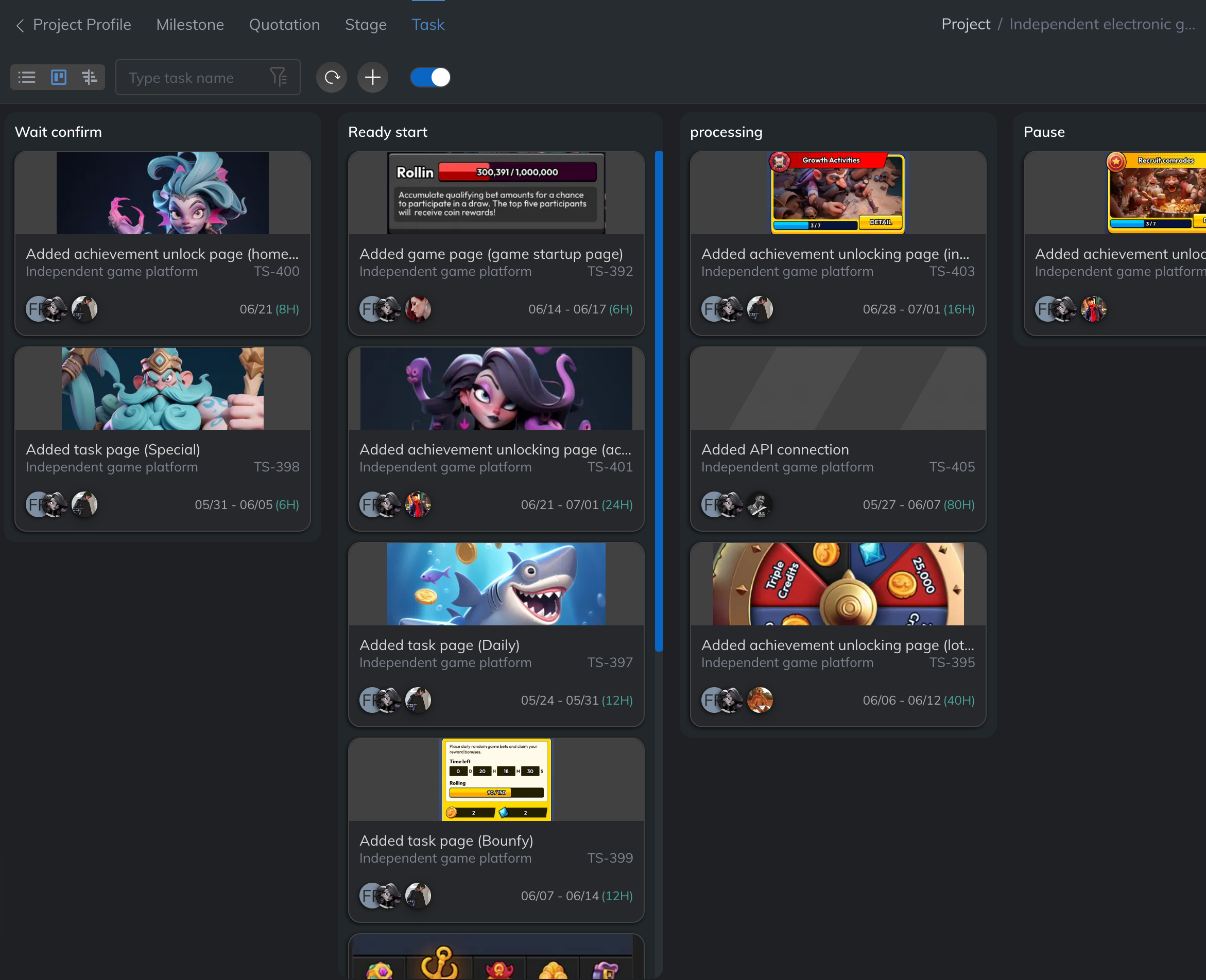
Task: Turn off the blue toggle switch
Action: click(x=430, y=77)
